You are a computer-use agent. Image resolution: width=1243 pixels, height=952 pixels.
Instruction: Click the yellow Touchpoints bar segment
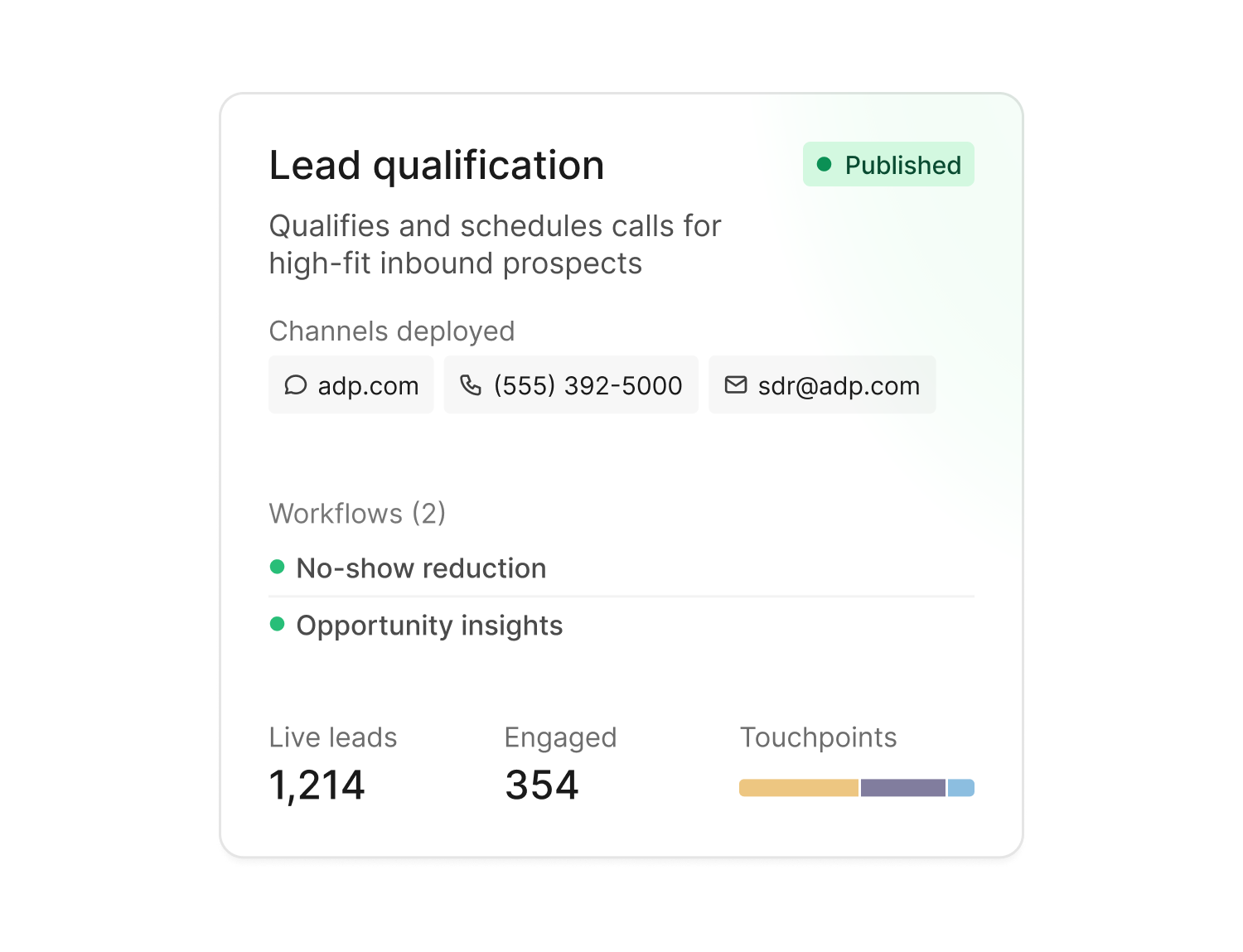[x=798, y=788]
